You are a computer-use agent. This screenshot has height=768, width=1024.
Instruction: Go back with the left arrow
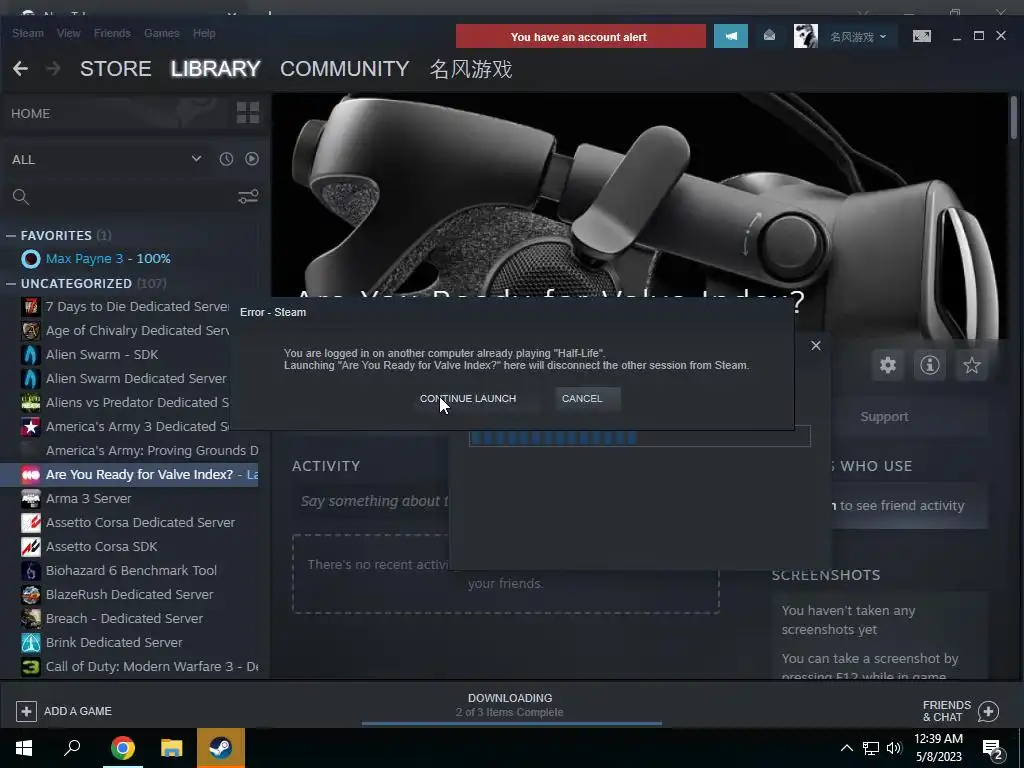click(x=20, y=69)
